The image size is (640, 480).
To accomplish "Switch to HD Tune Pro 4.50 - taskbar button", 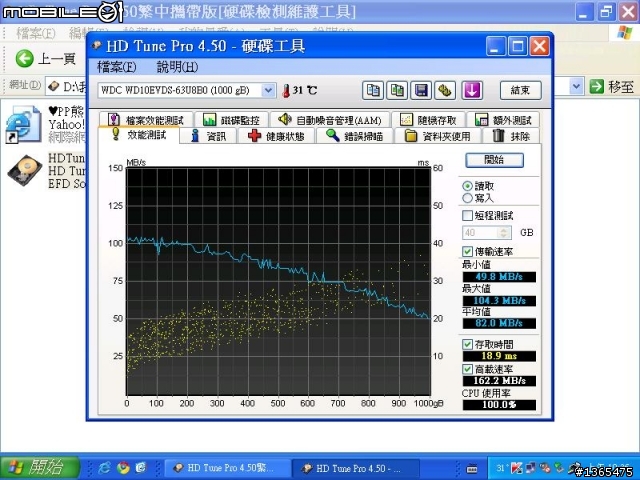I will 356,468.
